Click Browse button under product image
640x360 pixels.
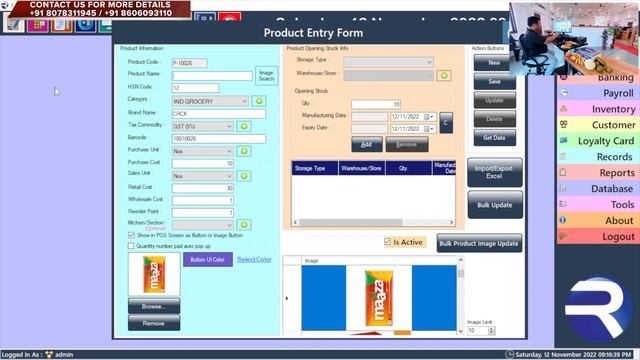pyautogui.click(x=153, y=306)
